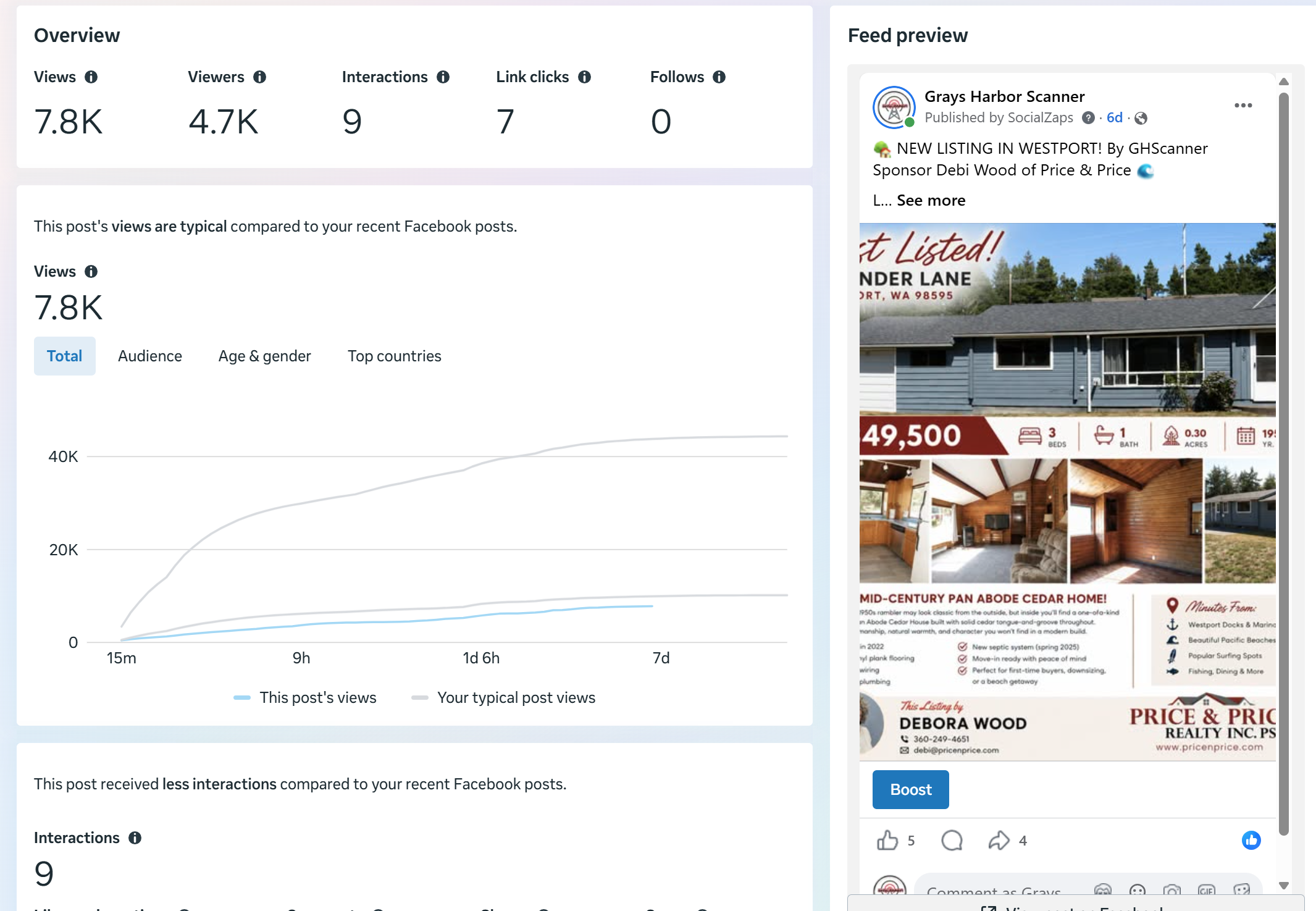Open the three-dot post options menu
This screenshot has height=911, width=1316.
click(1243, 106)
